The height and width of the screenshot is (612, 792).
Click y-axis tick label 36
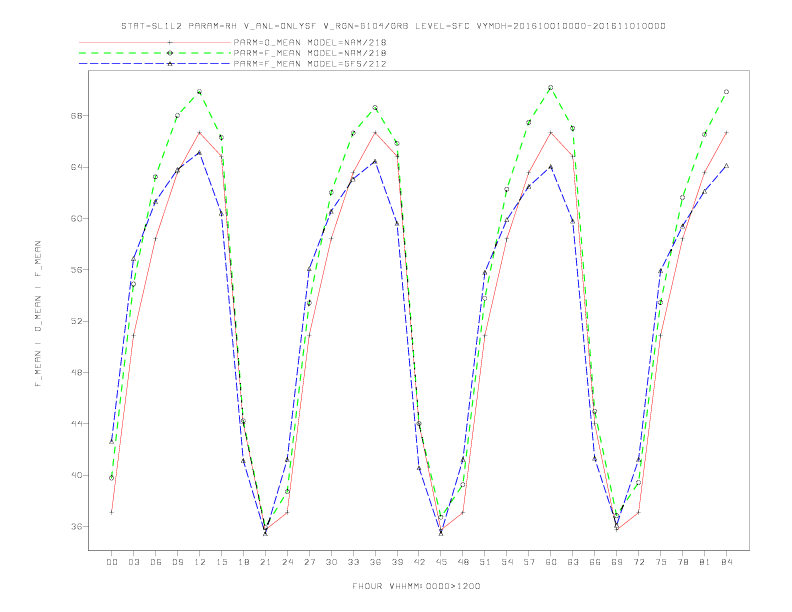76,527
